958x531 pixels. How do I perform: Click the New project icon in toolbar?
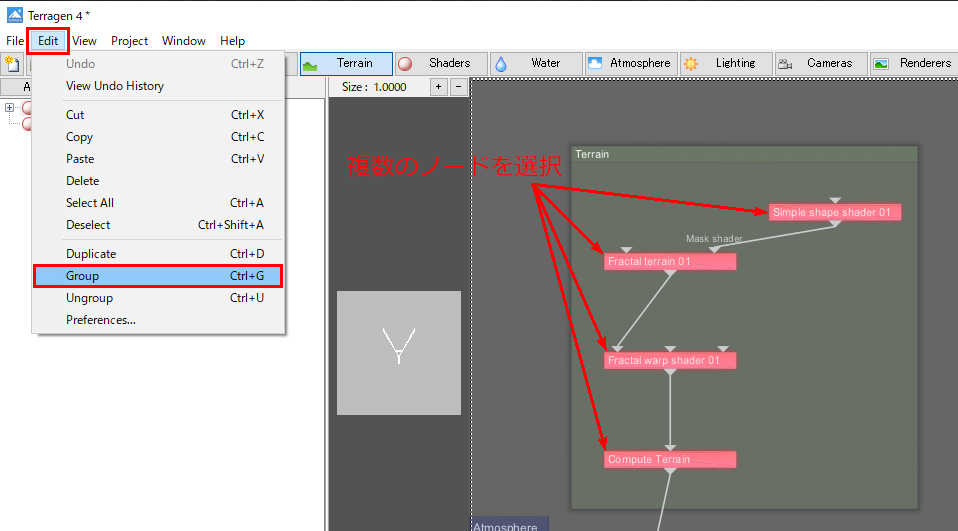click(x=12, y=64)
